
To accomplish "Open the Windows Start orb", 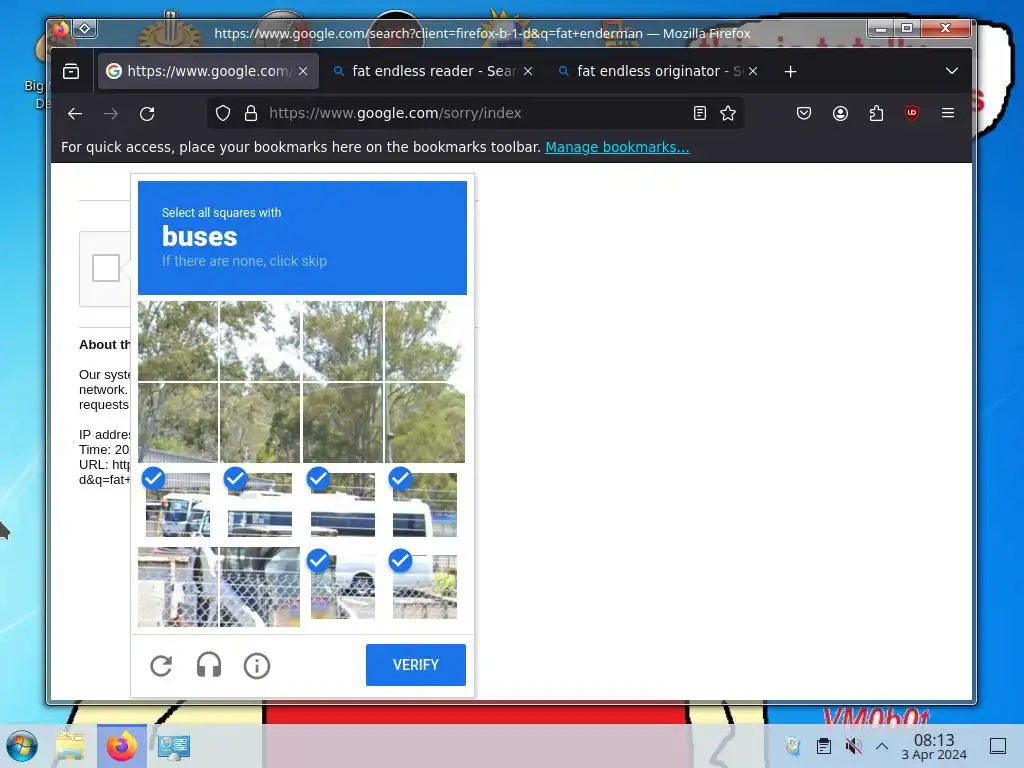I will click(22, 746).
